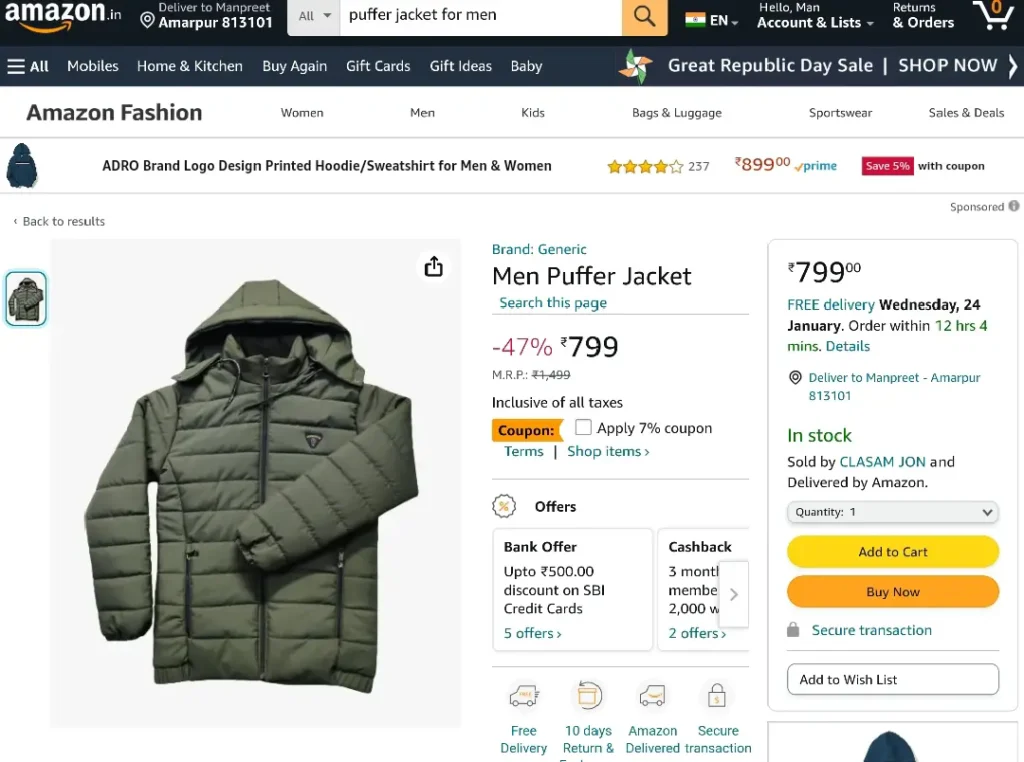1024x762 pixels.
Task: Open the Quantity dropdown
Action: point(892,512)
